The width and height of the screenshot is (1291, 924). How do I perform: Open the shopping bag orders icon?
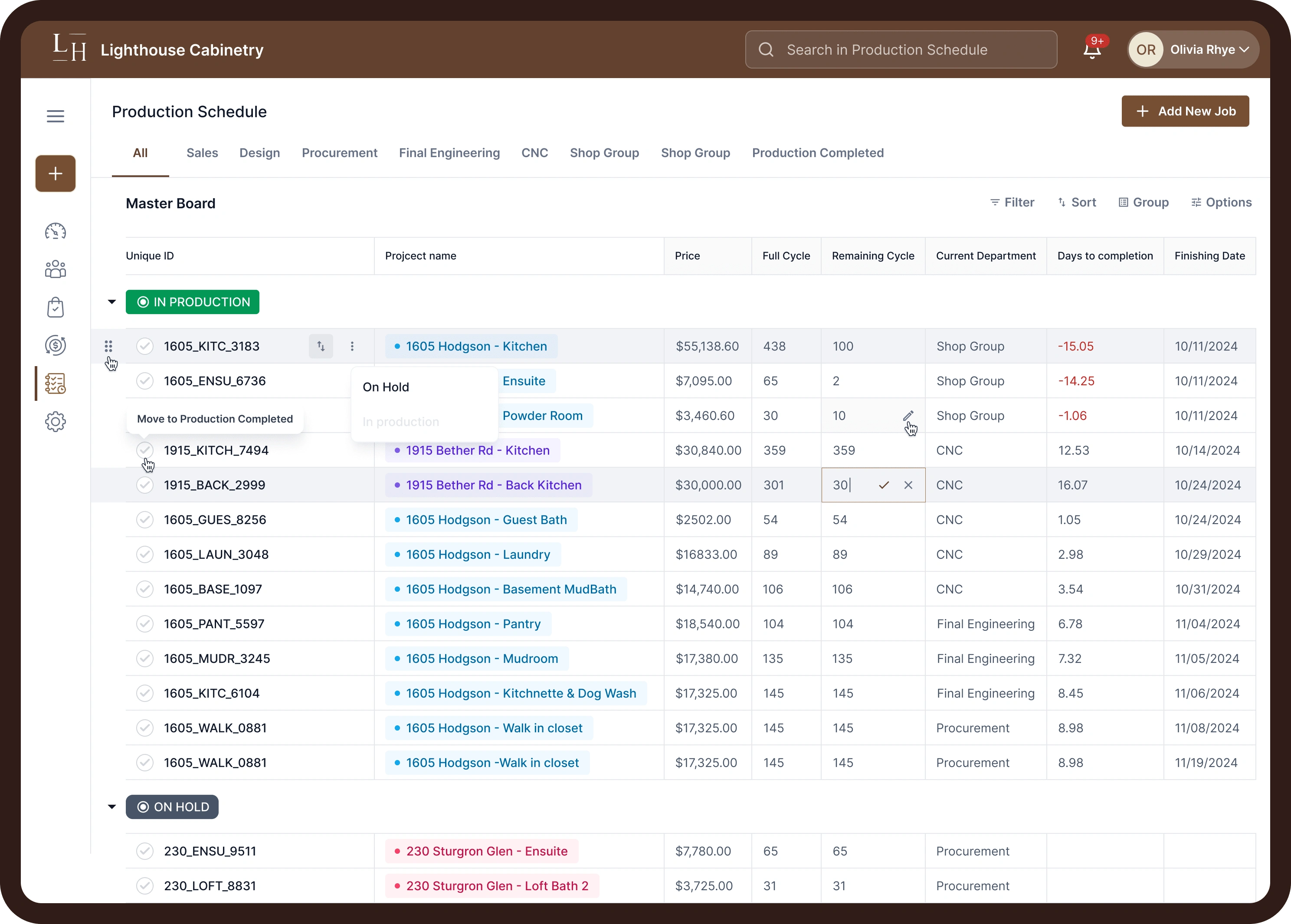point(55,307)
